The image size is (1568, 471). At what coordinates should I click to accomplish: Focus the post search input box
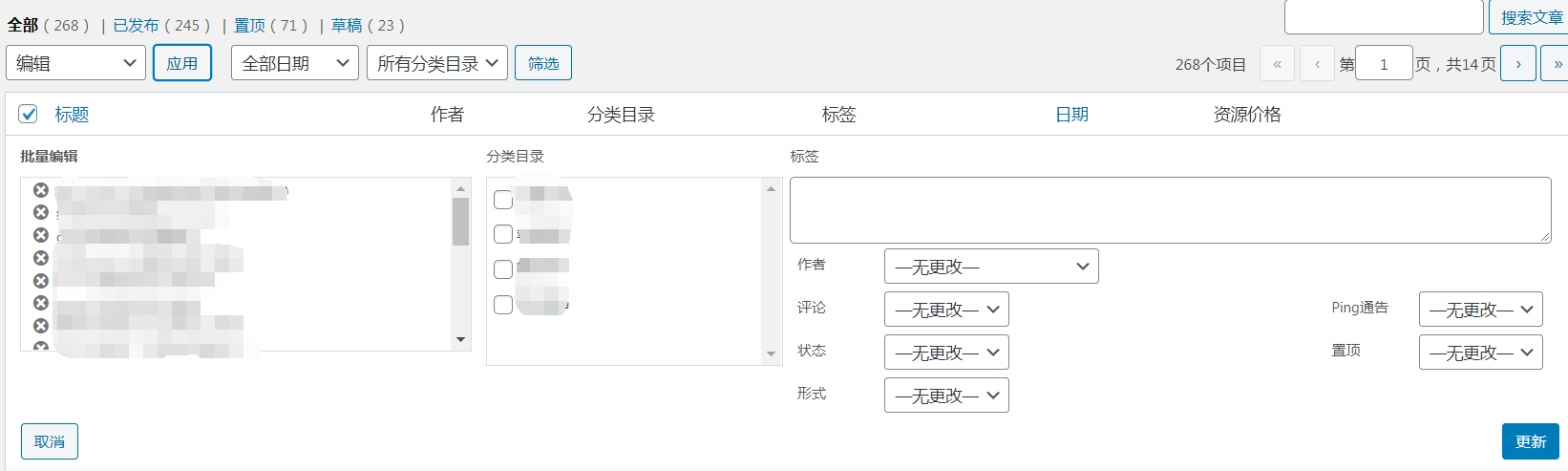[1384, 16]
